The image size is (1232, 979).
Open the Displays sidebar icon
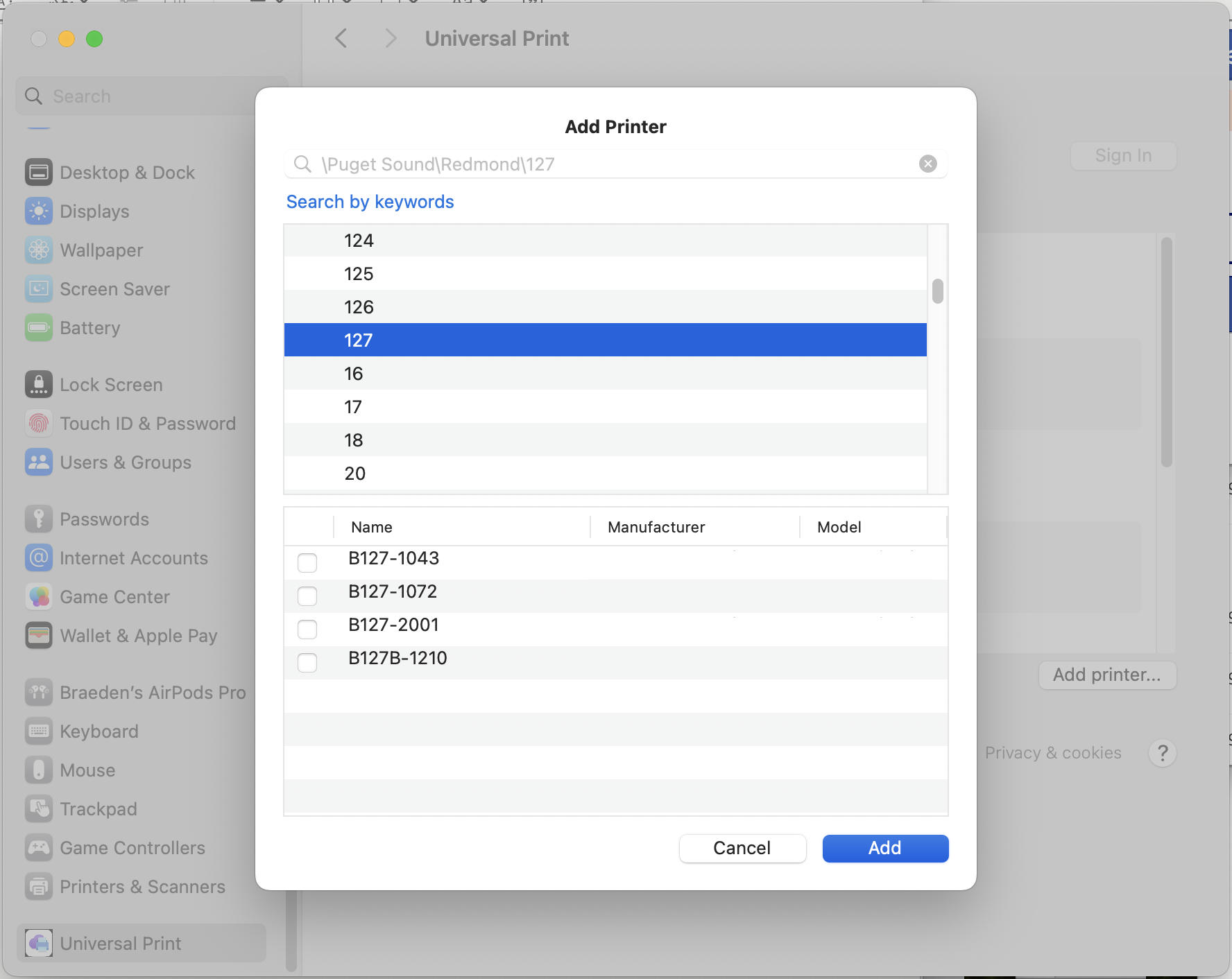[x=39, y=211]
